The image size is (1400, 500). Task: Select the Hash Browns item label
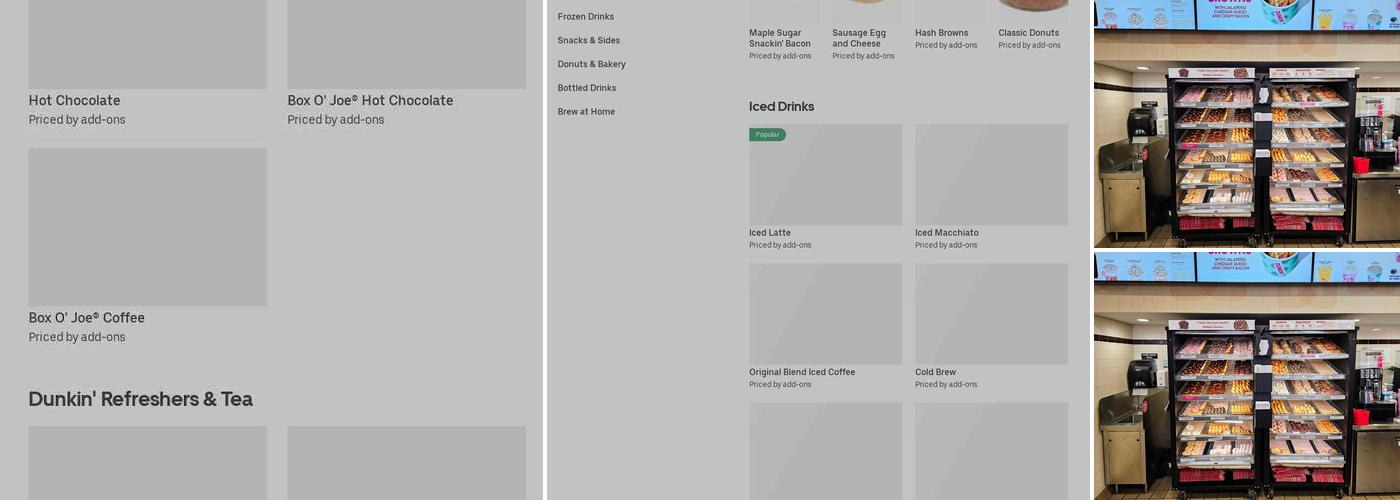[x=941, y=33]
